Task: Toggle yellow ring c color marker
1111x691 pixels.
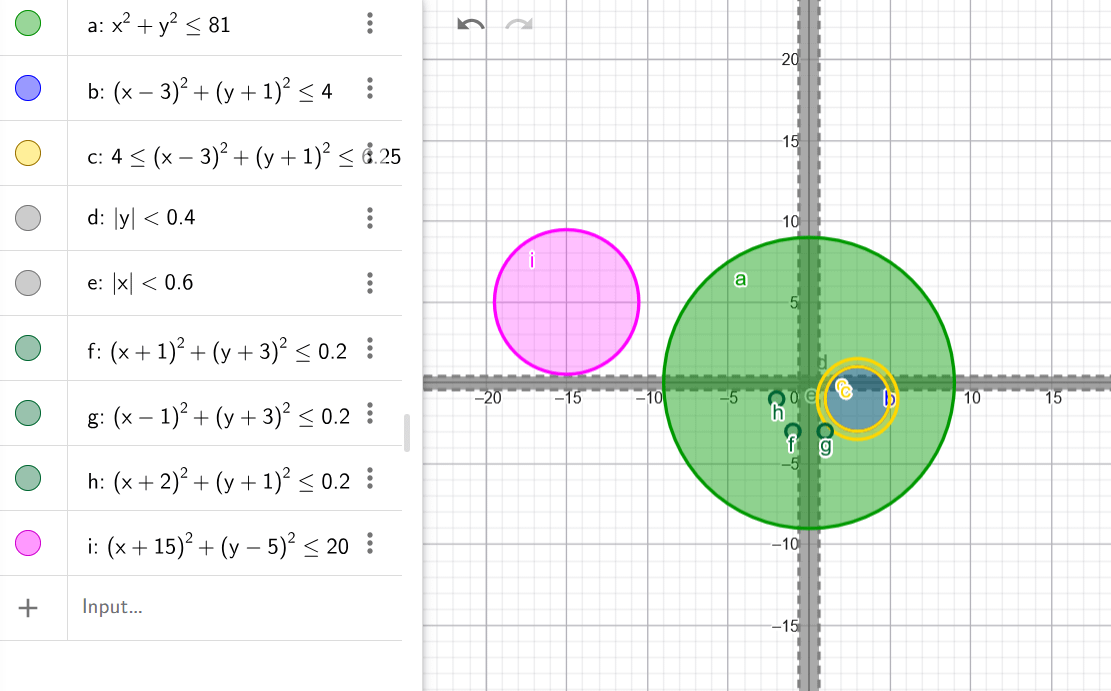Action: pyautogui.click(x=28, y=153)
